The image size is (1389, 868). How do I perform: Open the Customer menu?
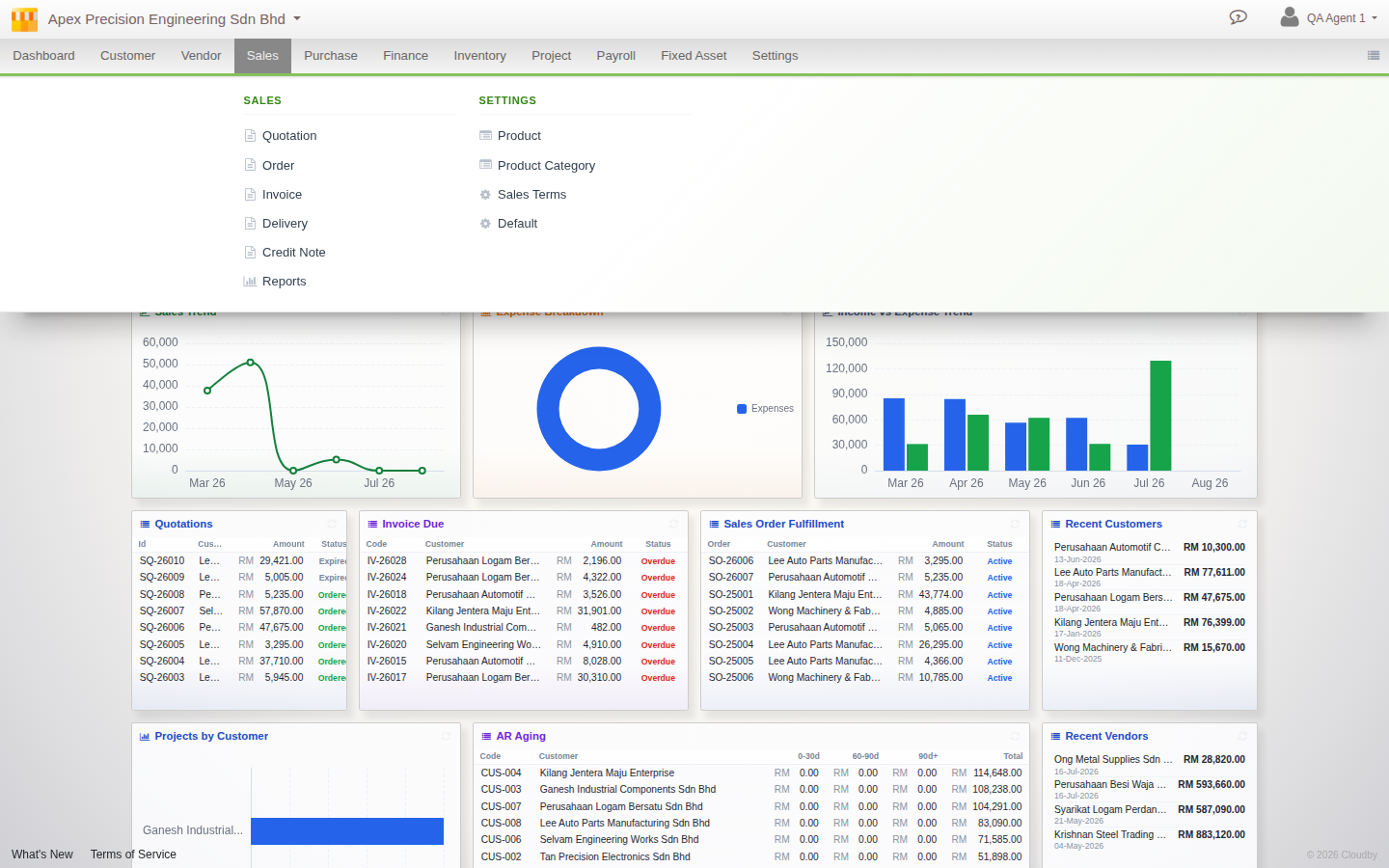(127, 56)
